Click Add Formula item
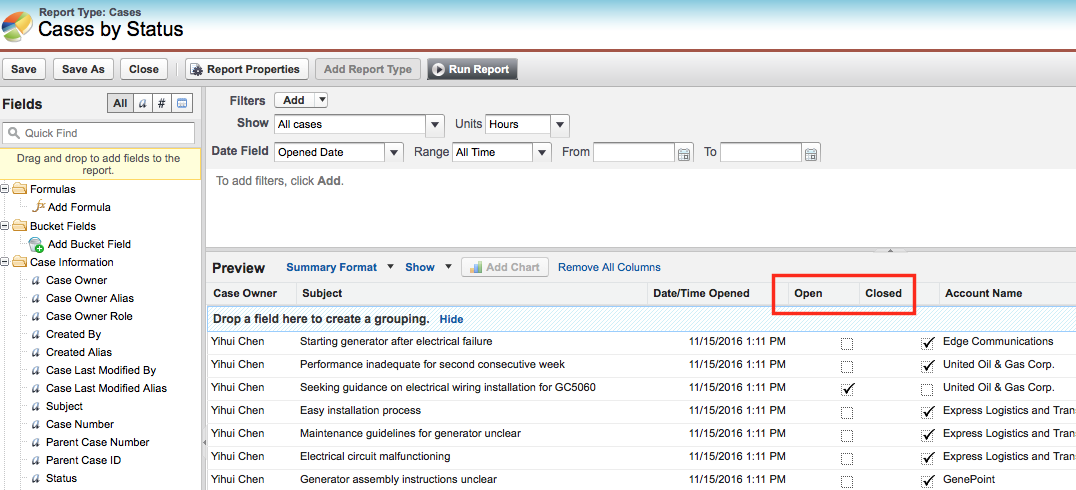The width and height of the screenshot is (1076, 490). tap(79, 207)
